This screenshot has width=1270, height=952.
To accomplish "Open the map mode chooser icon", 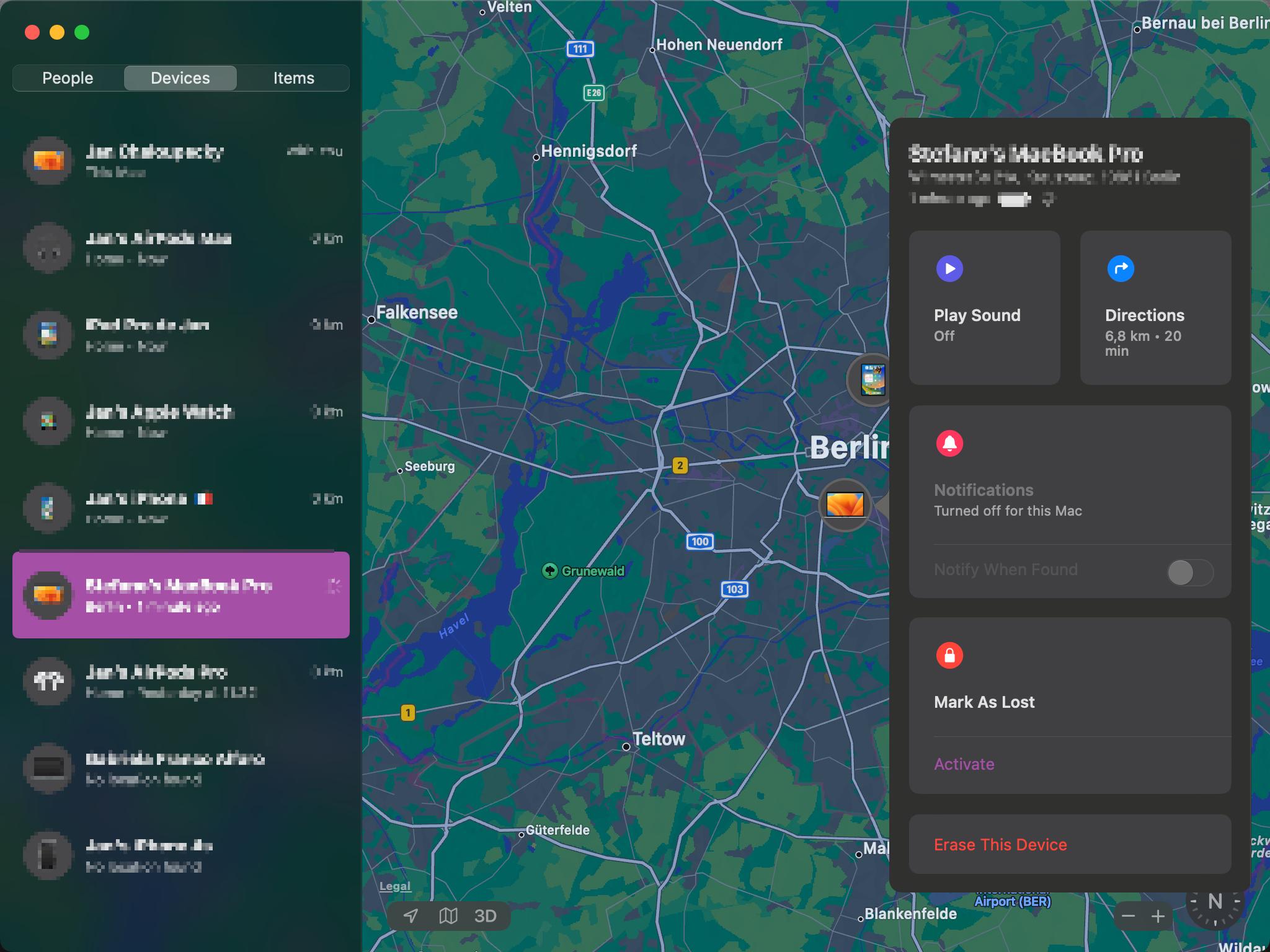I will [448, 915].
